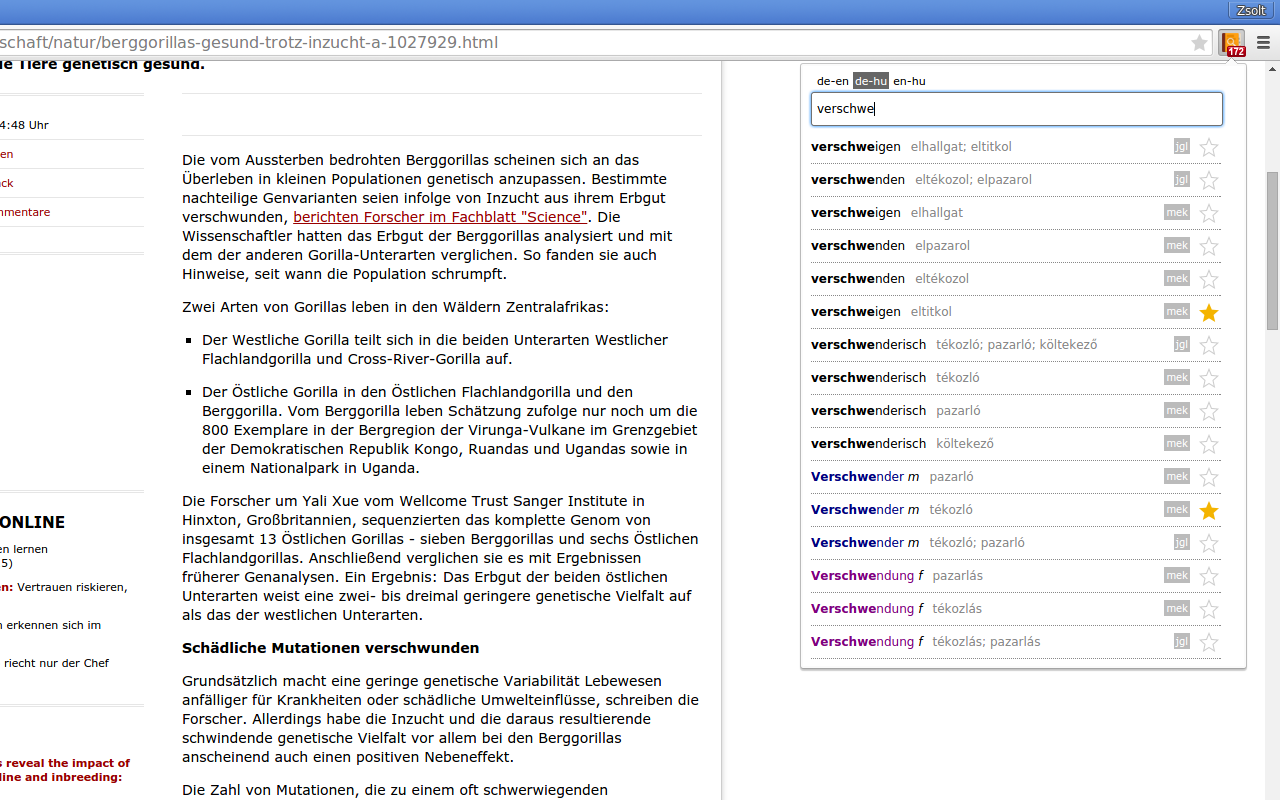Click jgl source badge for verschwenden eltékozol; elpazarol
This screenshot has height=800, width=1280.
click(1182, 180)
